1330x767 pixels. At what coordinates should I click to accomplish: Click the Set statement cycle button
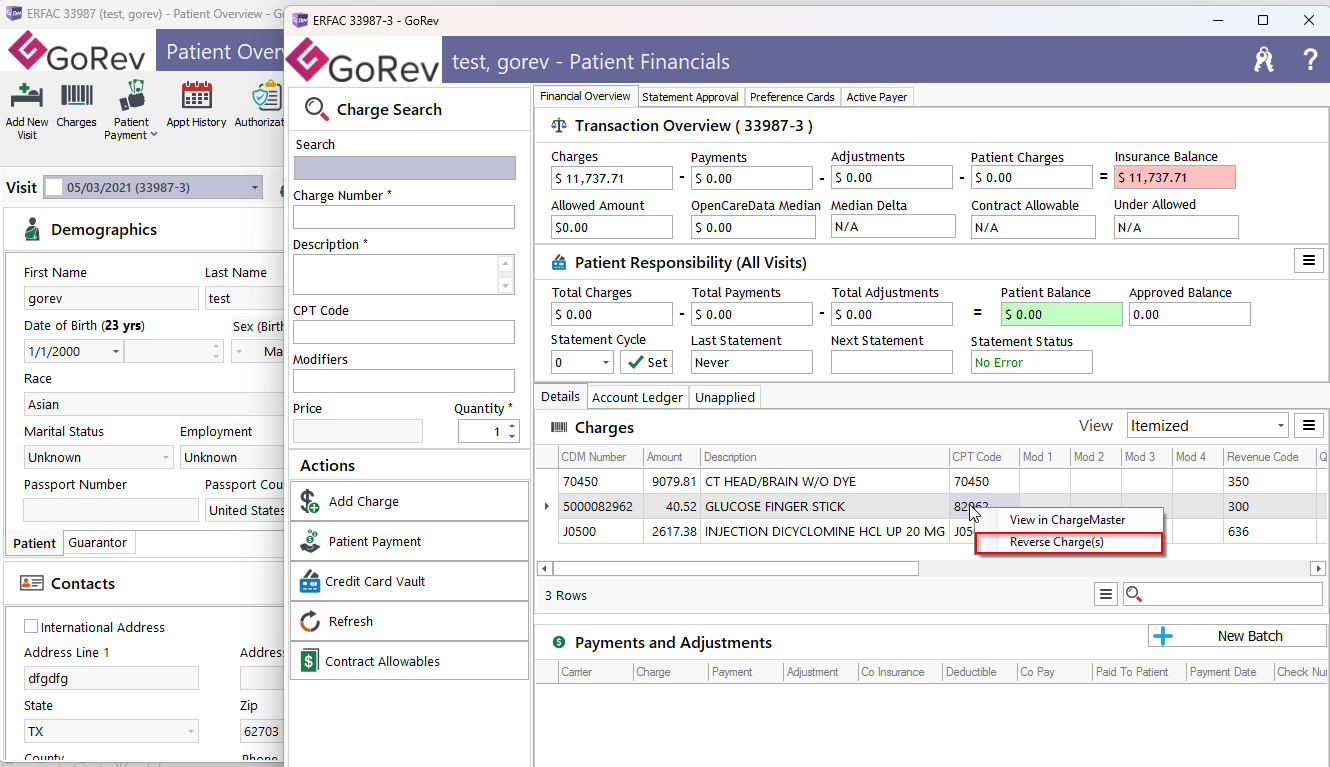click(x=646, y=362)
